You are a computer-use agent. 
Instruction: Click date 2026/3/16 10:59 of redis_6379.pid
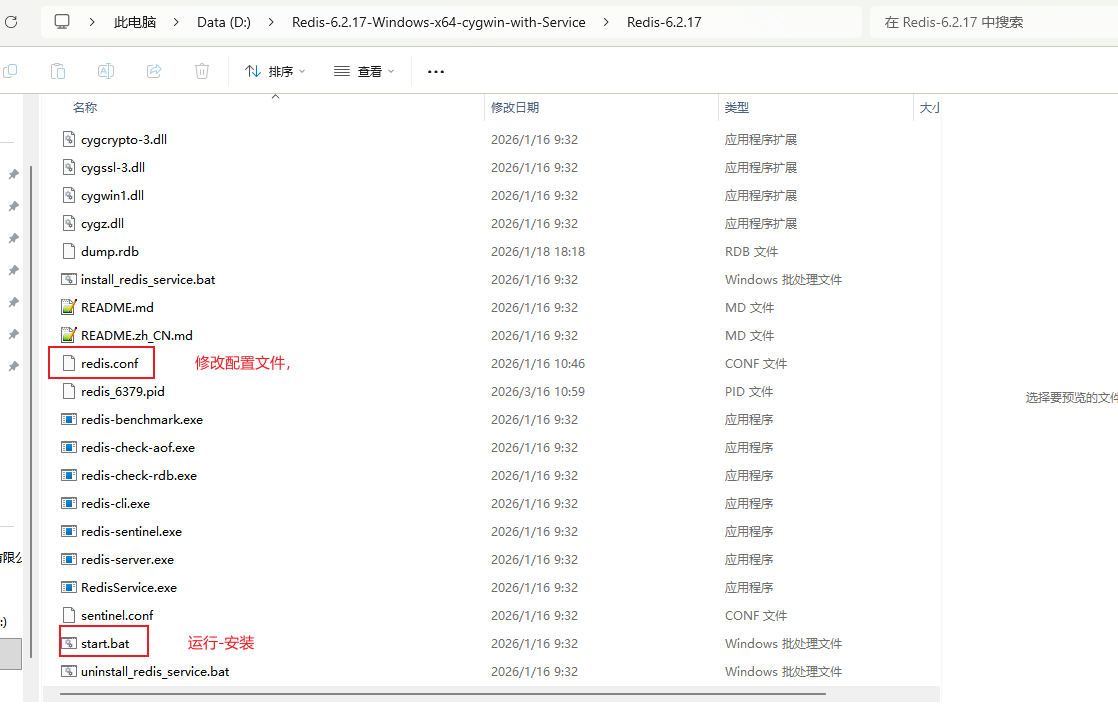[x=538, y=391]
